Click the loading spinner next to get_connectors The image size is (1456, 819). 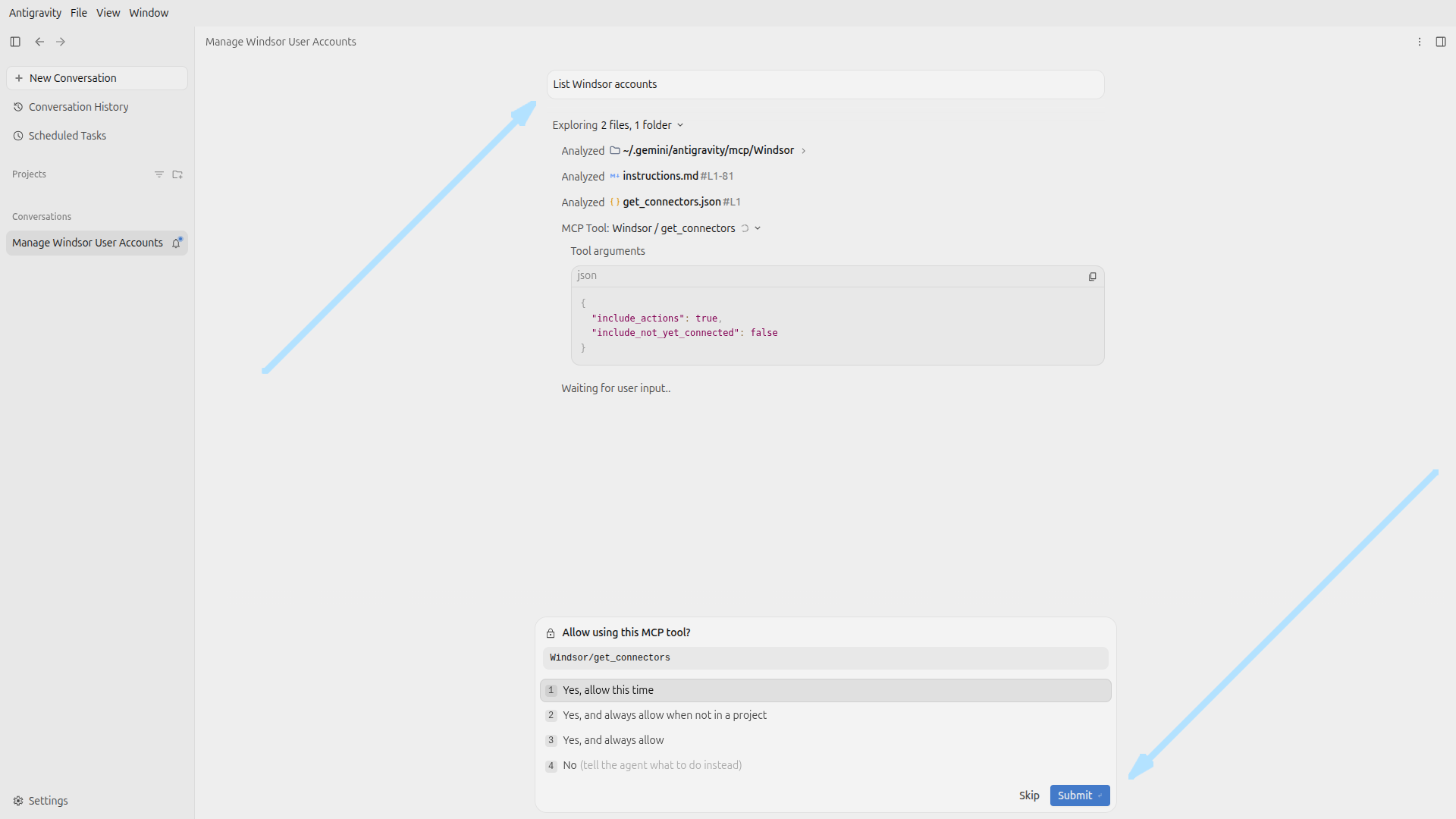click(745, 228)
